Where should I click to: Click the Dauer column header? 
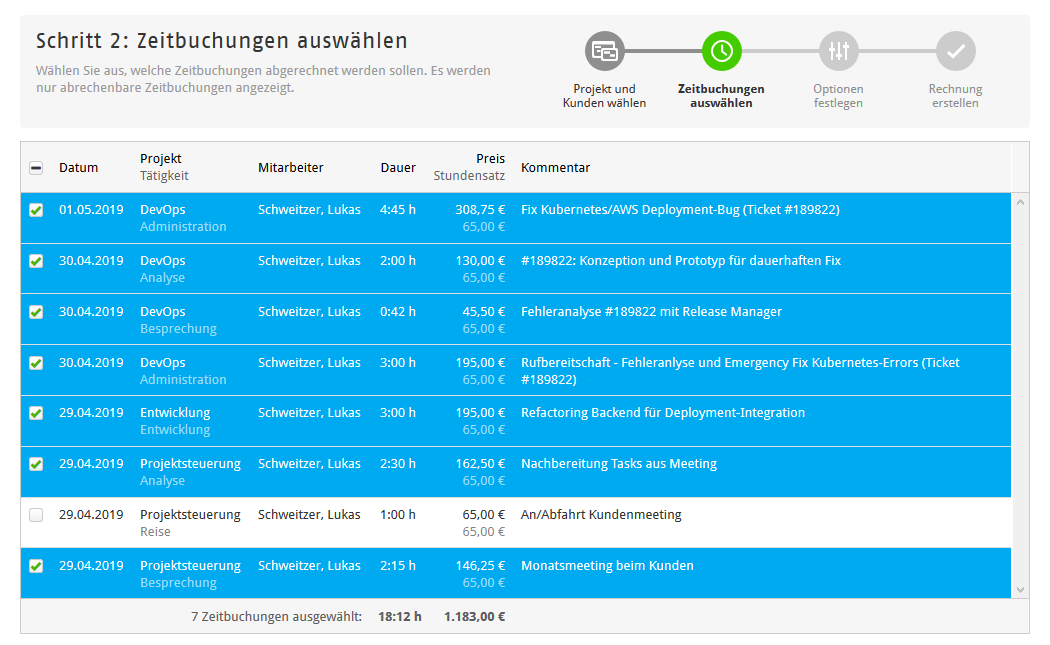[x=398, y=168]
